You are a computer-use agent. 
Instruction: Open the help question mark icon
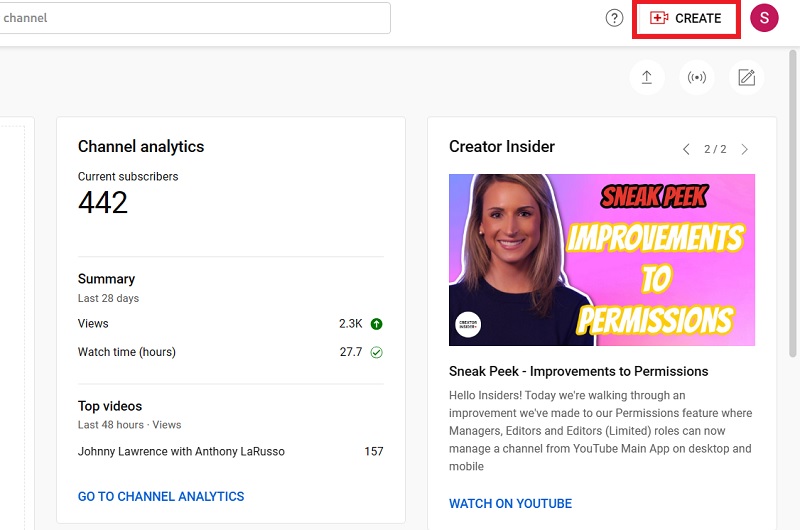tap(614, 18)
